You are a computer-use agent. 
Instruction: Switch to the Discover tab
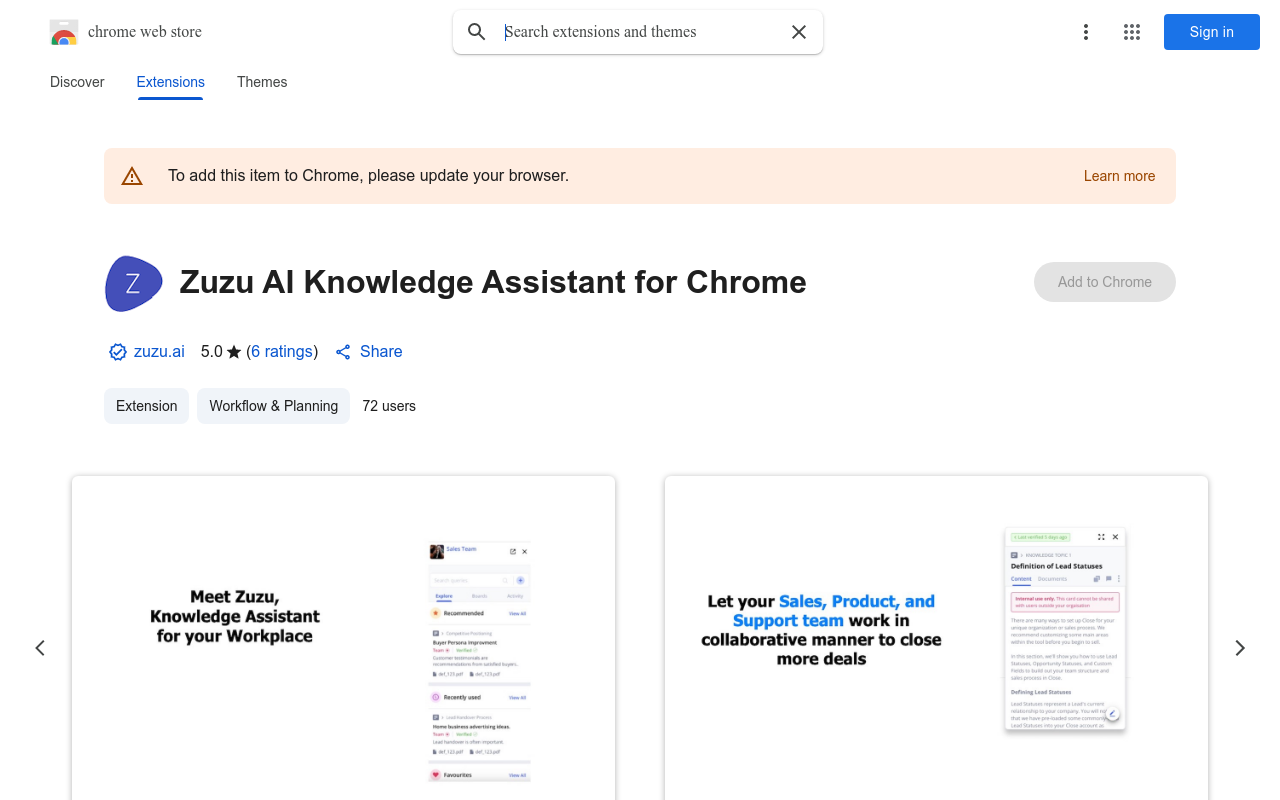tap(77, 82)
